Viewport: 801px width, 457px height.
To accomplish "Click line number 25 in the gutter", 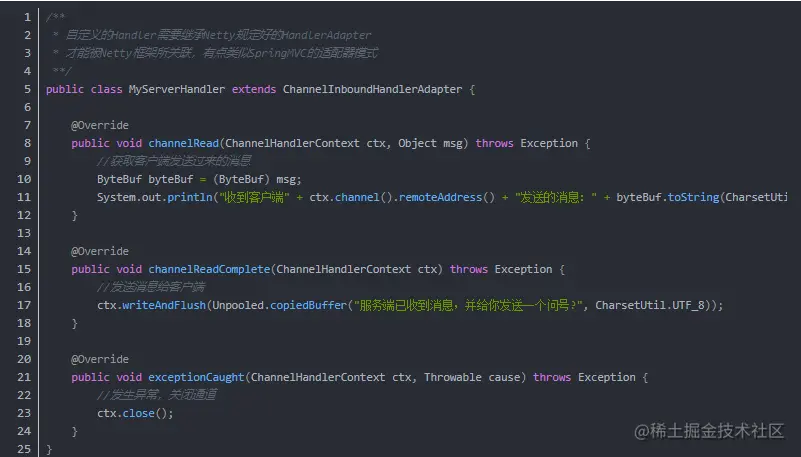I will [x=24, y=449].
